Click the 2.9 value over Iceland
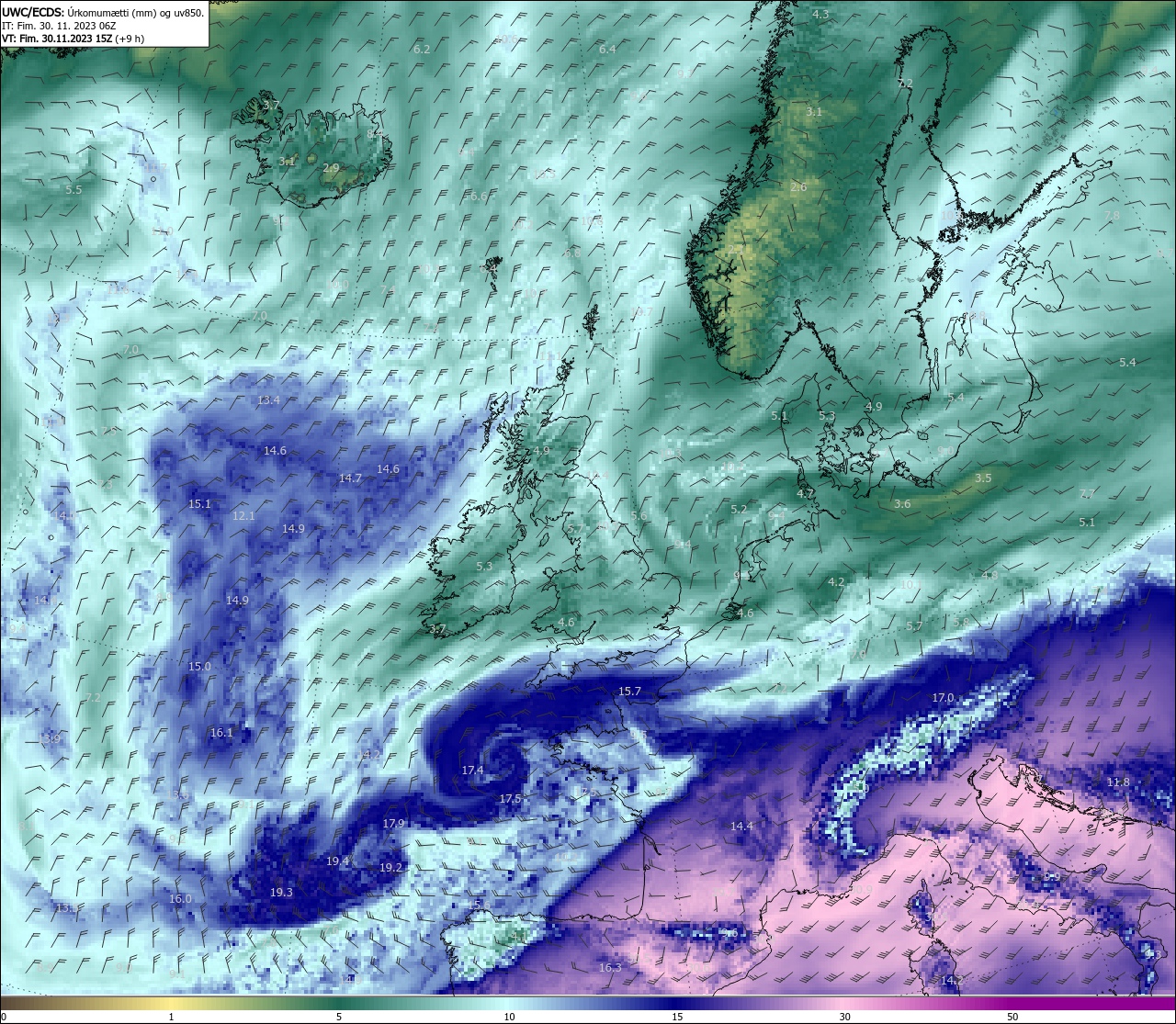This screenshot has height=1024, width=1176. click(x=331, y=168)
